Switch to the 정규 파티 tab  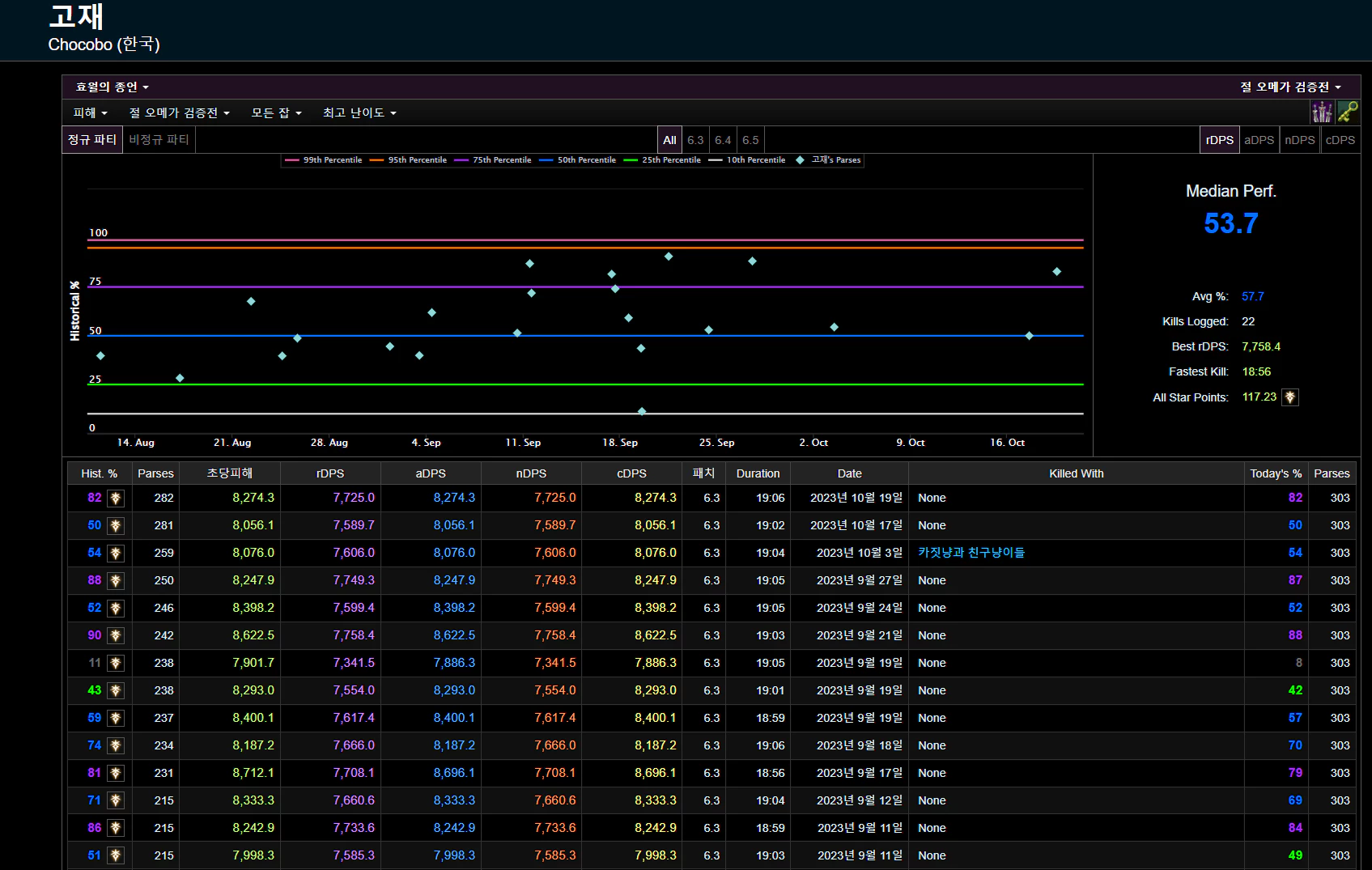click(92, 140)
